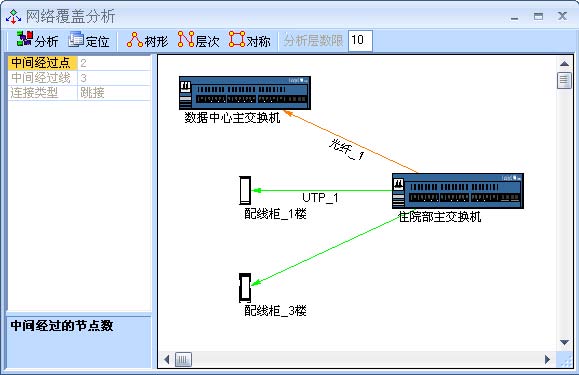Switch to 树形 tree layout
Image resolution: width=579 pixels, height=375 pixels.
coord(147,40)
